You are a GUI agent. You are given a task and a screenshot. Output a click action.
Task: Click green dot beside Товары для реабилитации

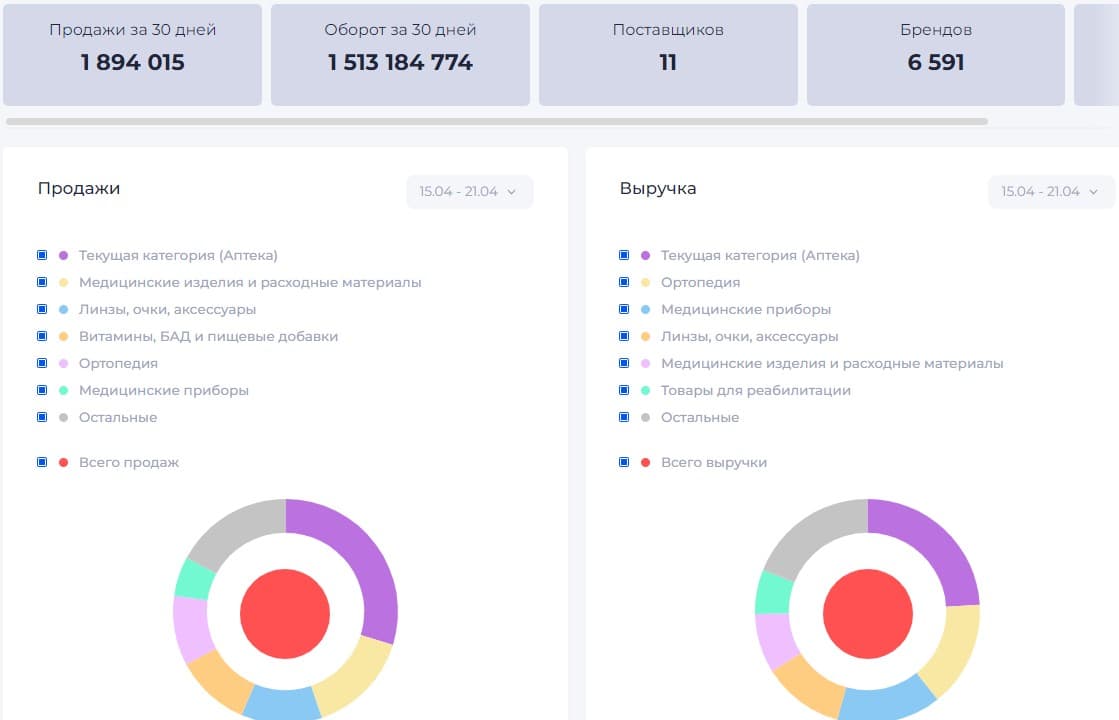pyautogui.click(x=645, y=390)
